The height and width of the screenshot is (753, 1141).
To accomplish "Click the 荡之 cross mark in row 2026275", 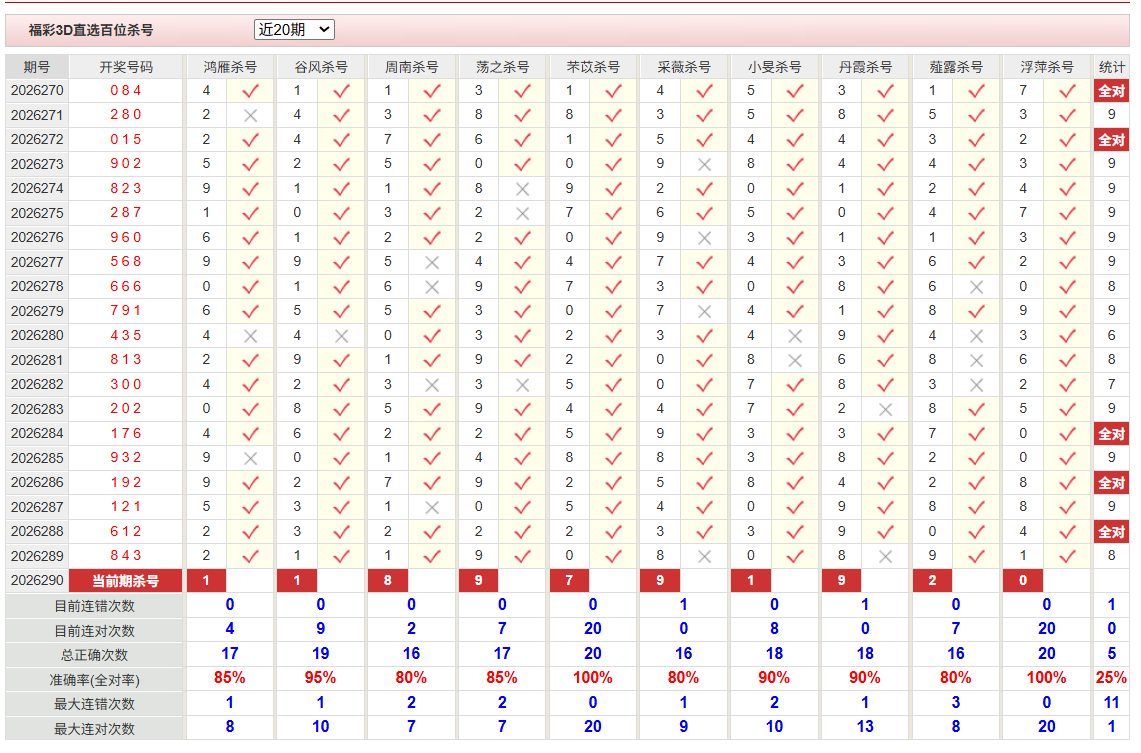I will 522,213.
